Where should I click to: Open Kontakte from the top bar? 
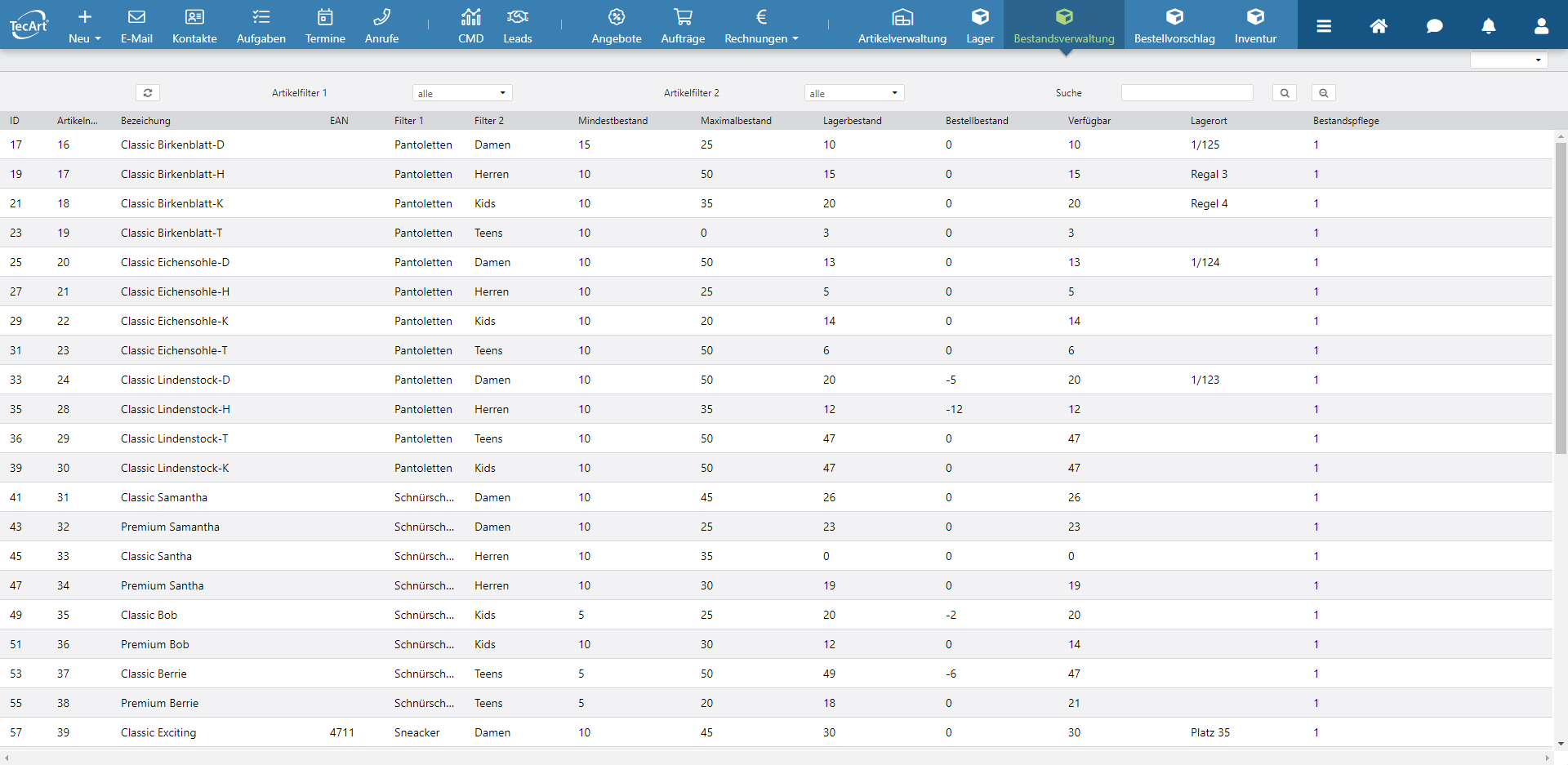click(x=194, y=25)
